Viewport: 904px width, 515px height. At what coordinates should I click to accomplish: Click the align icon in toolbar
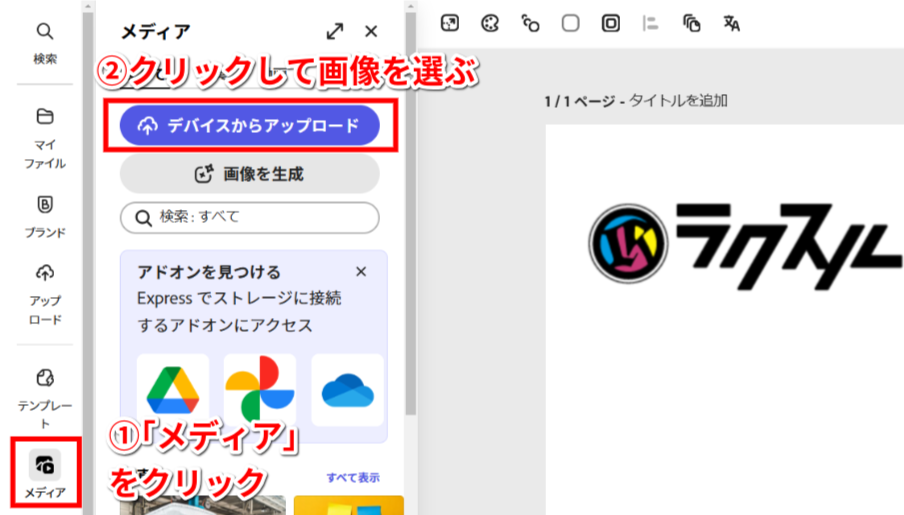tap(651, 23)
